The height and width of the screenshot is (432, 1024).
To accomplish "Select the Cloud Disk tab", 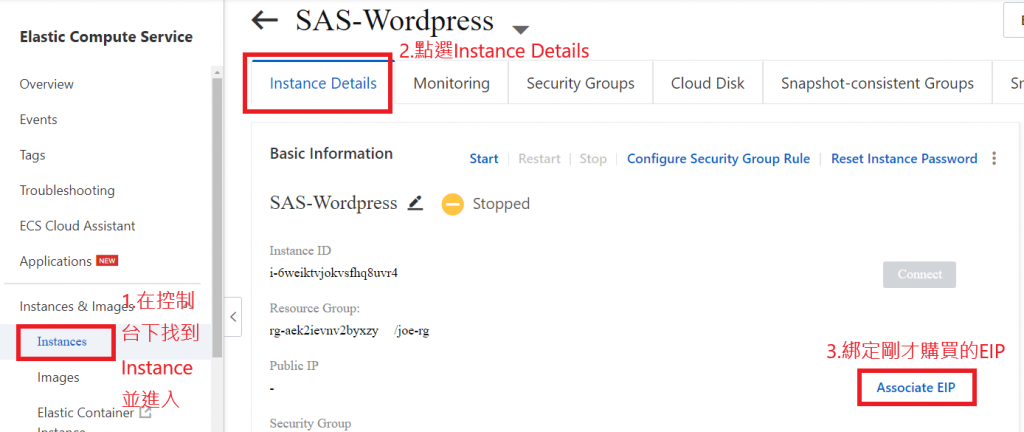I will coord(707,83).
